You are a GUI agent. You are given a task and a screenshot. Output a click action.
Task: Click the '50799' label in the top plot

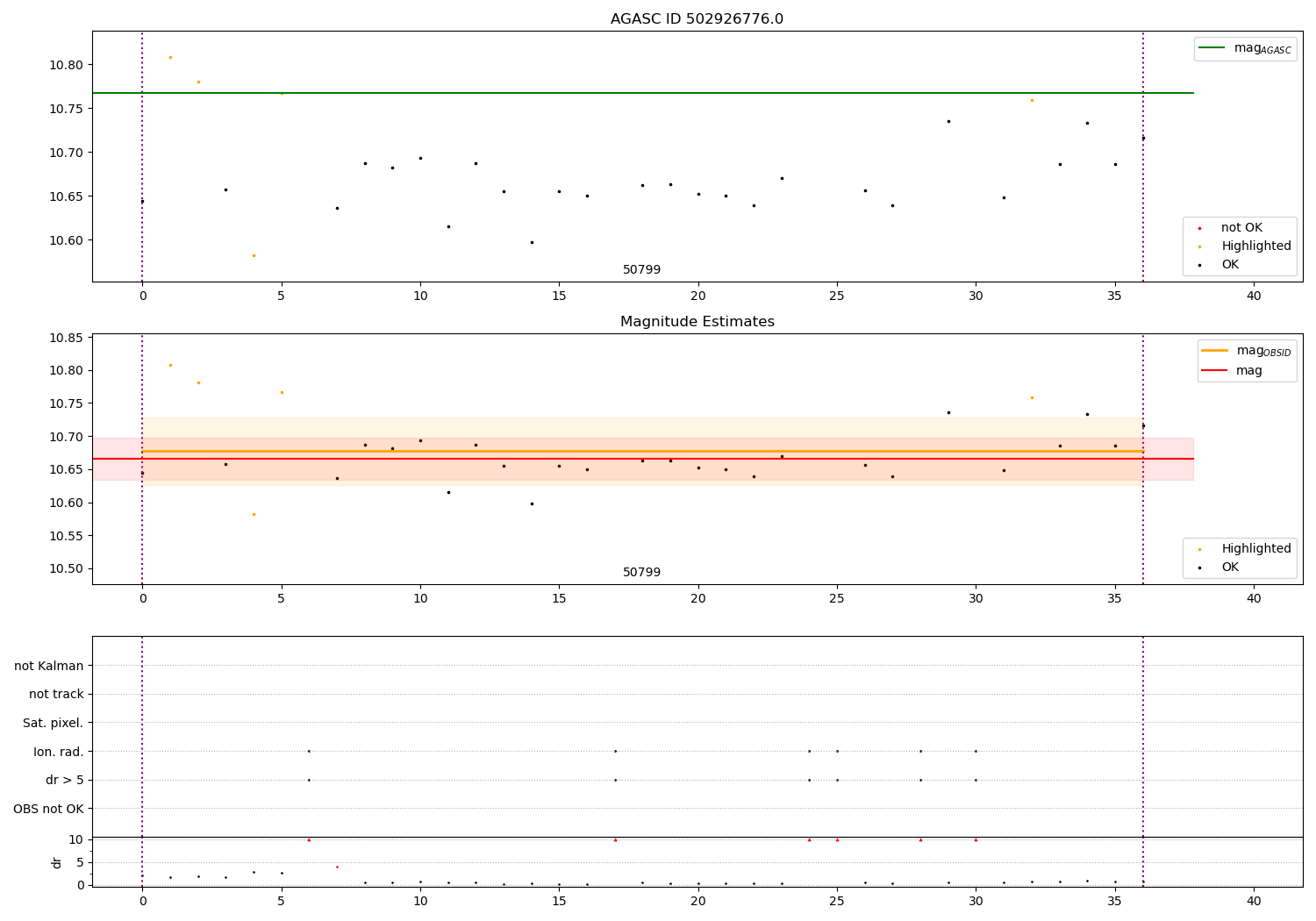[x=641, y=270]
